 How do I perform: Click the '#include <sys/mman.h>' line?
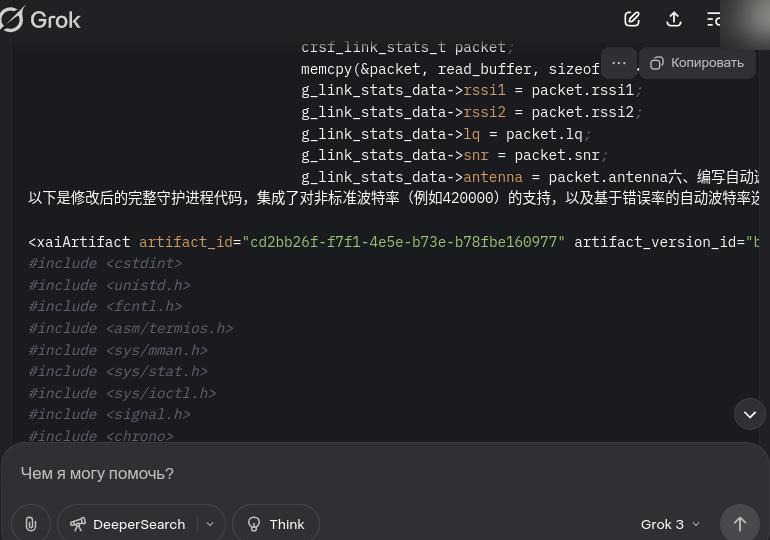tap(118, 350)
